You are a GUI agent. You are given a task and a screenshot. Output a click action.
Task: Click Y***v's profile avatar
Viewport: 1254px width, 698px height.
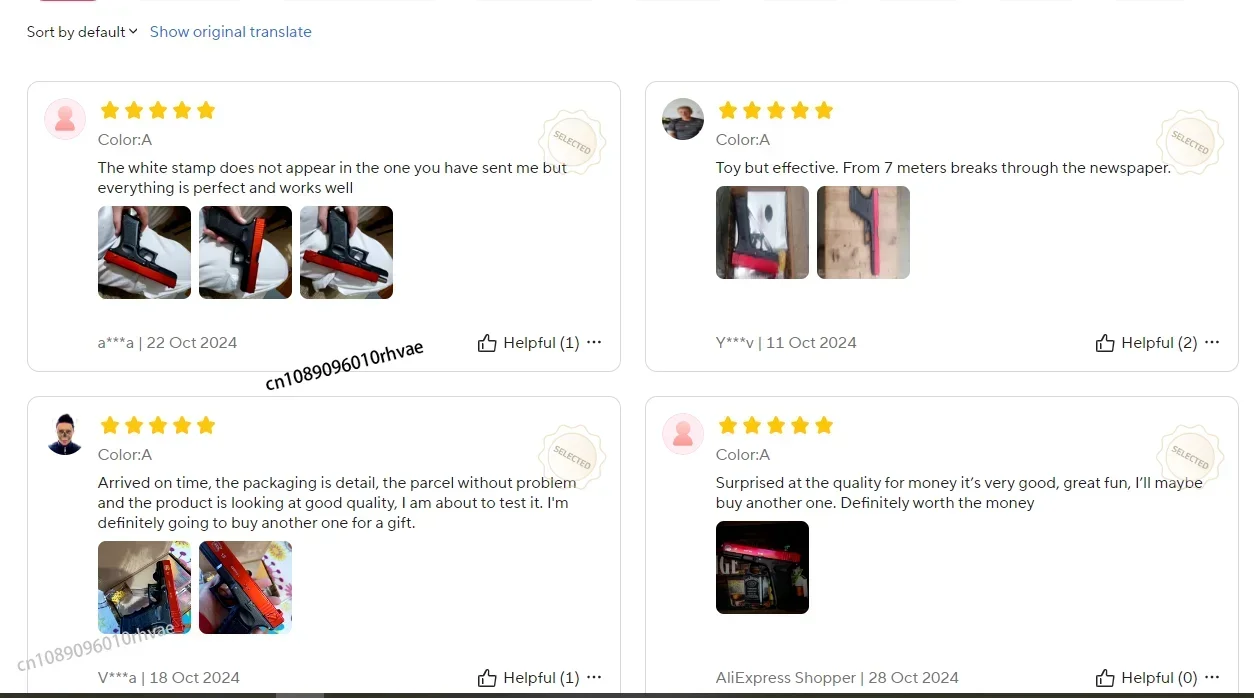click(683, 119)
